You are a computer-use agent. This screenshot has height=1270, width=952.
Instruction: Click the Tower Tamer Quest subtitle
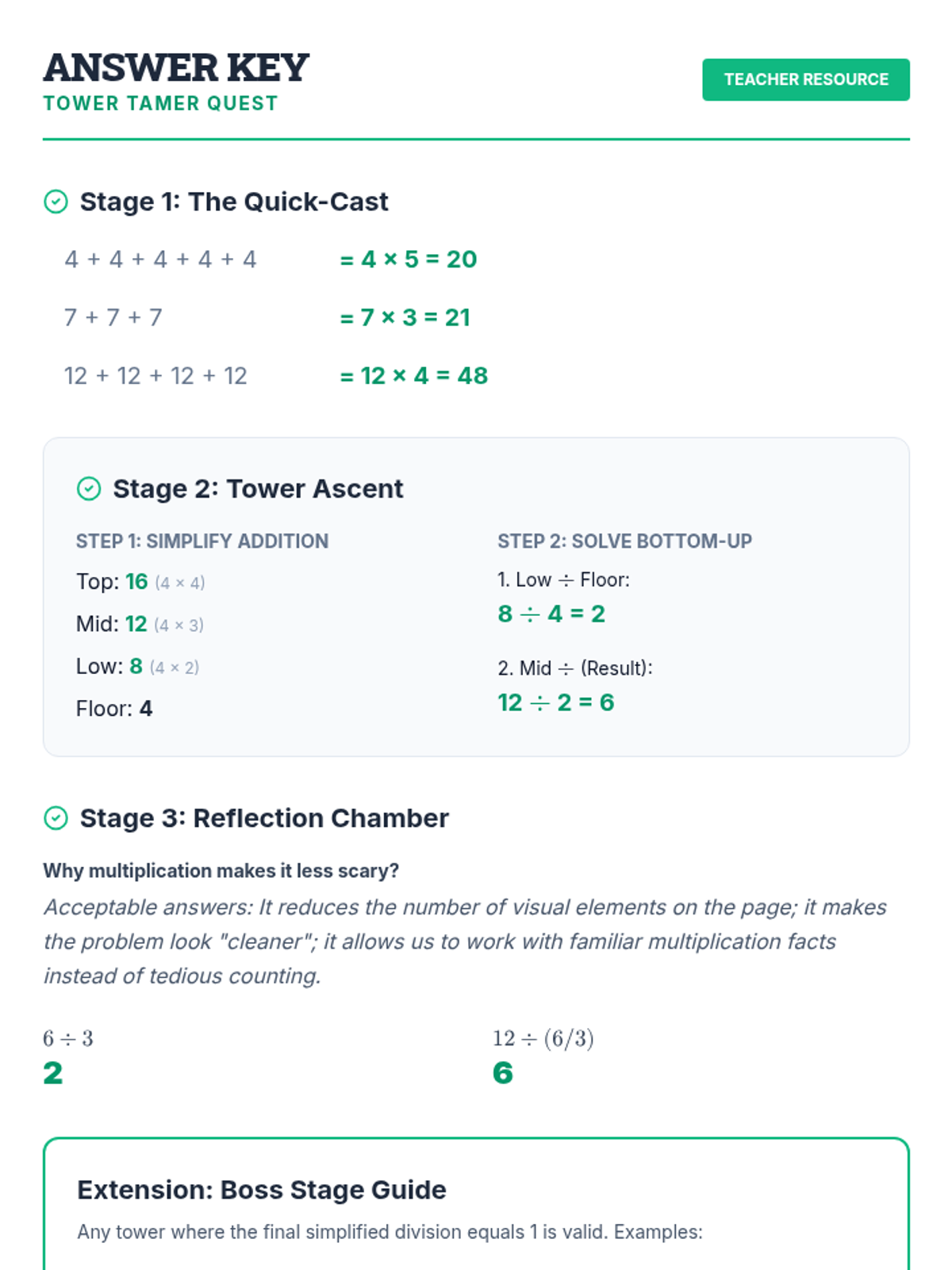coord(161,103)
